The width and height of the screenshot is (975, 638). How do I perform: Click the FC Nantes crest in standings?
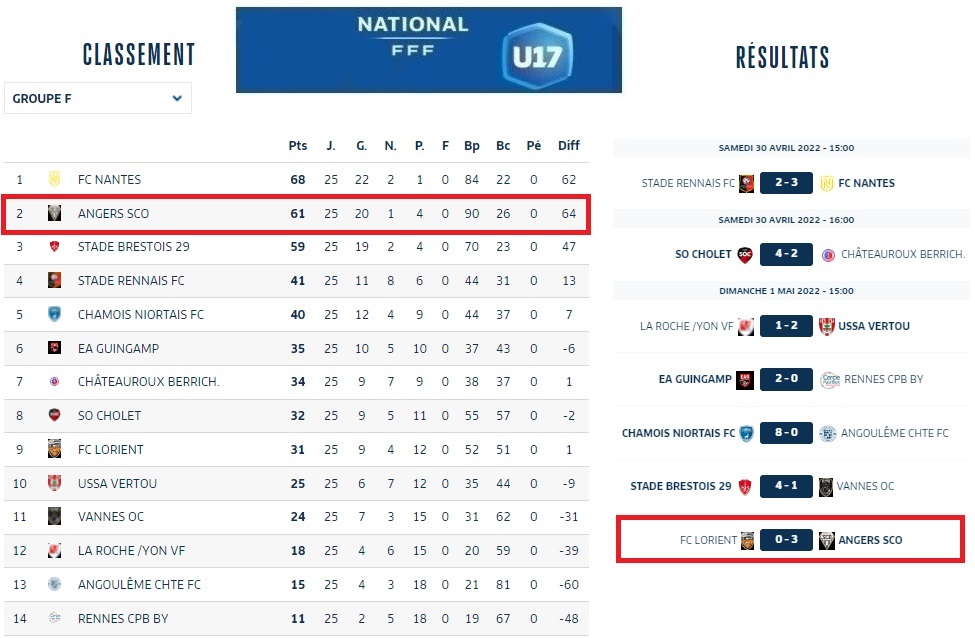(55, 180)
